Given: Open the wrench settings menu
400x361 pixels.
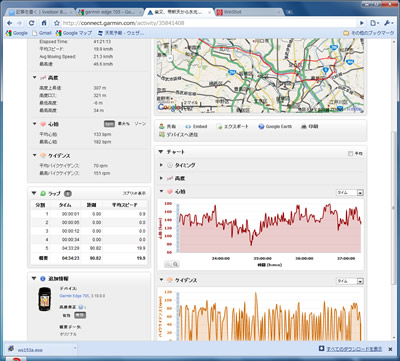Looking at the screenshot, I should tap(388, 23).
